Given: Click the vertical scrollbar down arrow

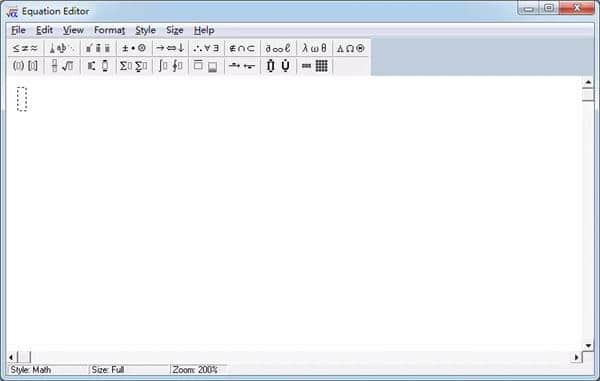Looking at the screenshot, I should pyautogui.click(x=588, y=346).
